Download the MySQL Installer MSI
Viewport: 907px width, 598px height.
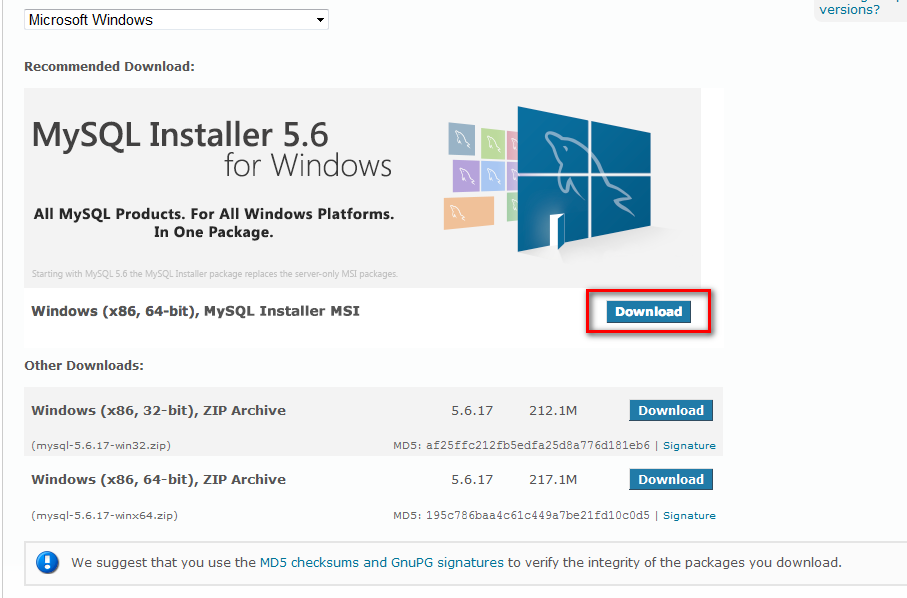(x=648, y=312)
